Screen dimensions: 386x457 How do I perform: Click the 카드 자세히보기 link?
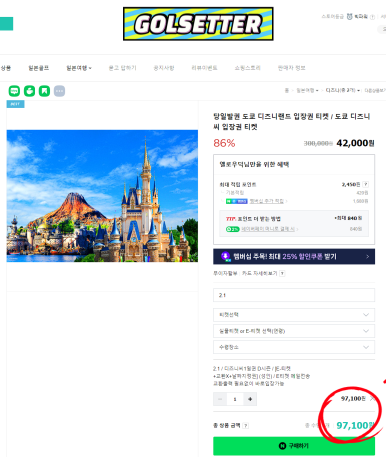259,273
